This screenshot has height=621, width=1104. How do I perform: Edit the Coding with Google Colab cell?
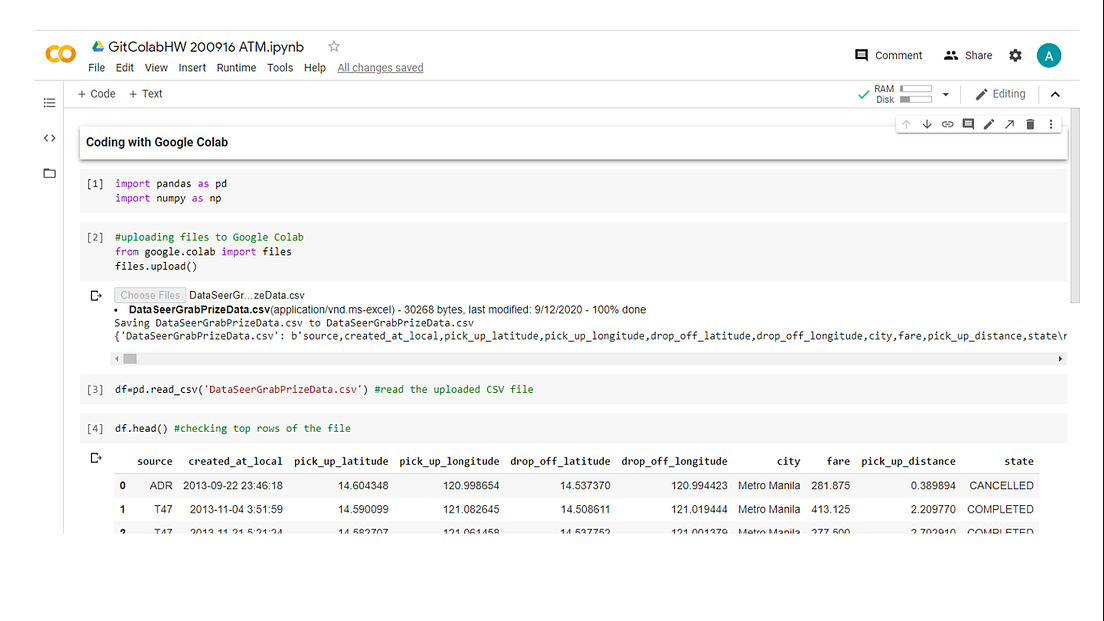989,123
